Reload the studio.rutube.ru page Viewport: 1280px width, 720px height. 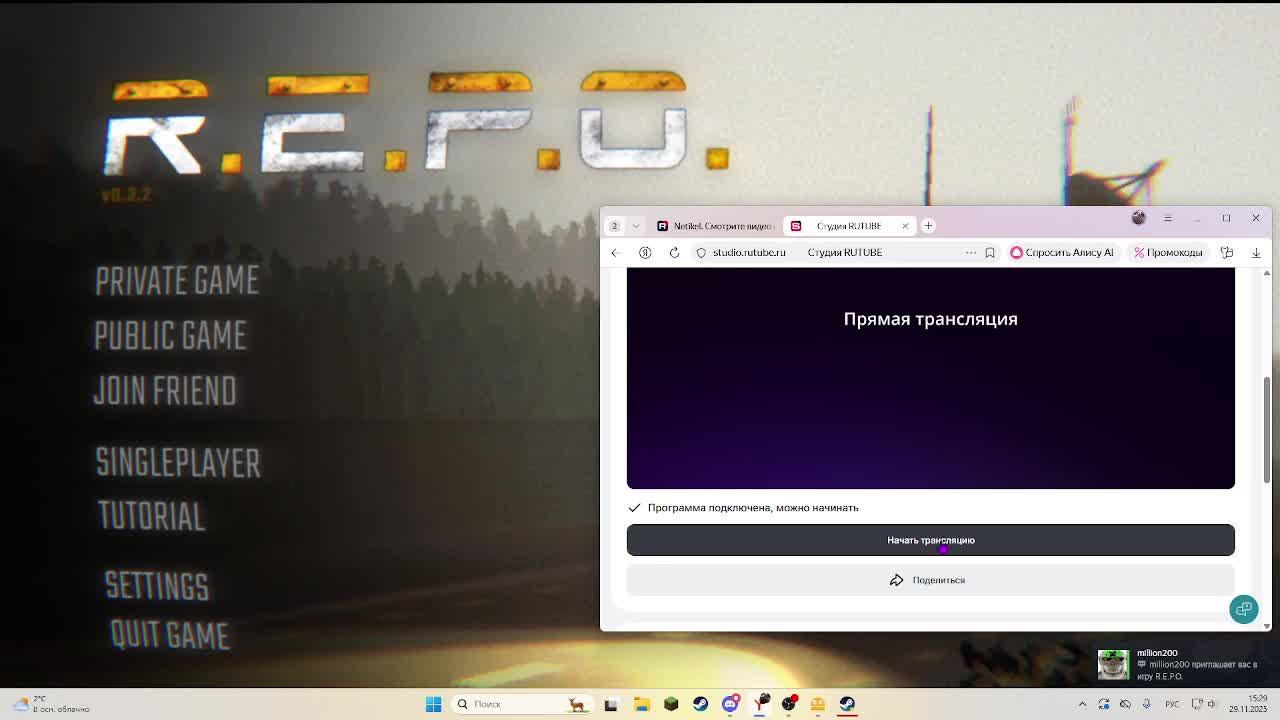(x=674, y=252)
